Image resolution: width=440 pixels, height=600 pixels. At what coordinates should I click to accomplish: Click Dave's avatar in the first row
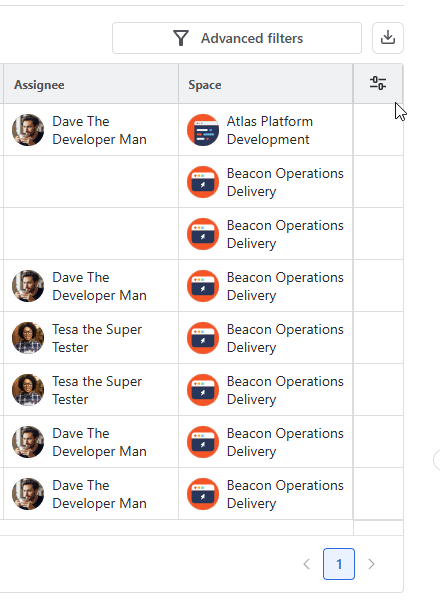click(x=28, y=130)
